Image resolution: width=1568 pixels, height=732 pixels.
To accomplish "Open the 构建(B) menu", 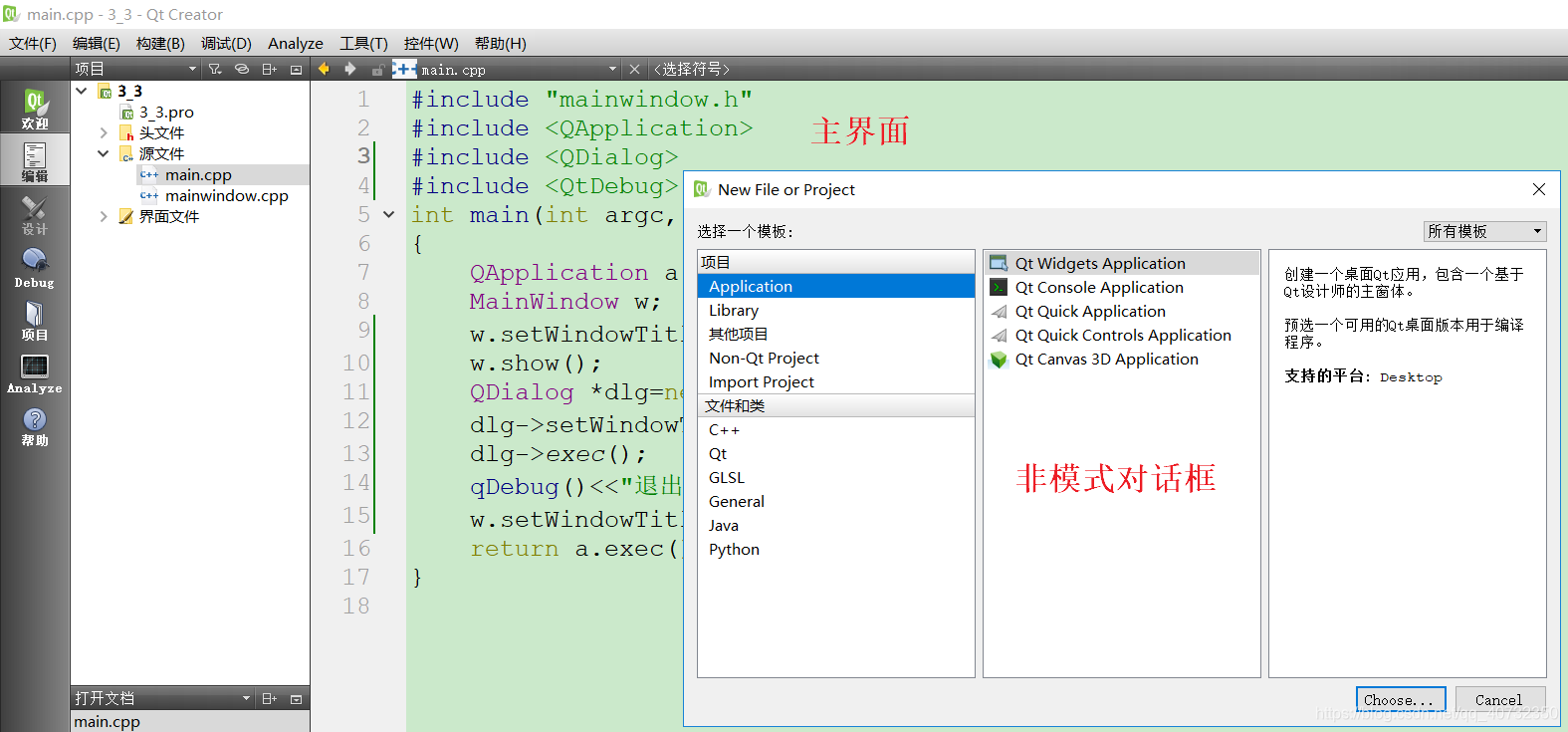I will [x=160, y=43].
